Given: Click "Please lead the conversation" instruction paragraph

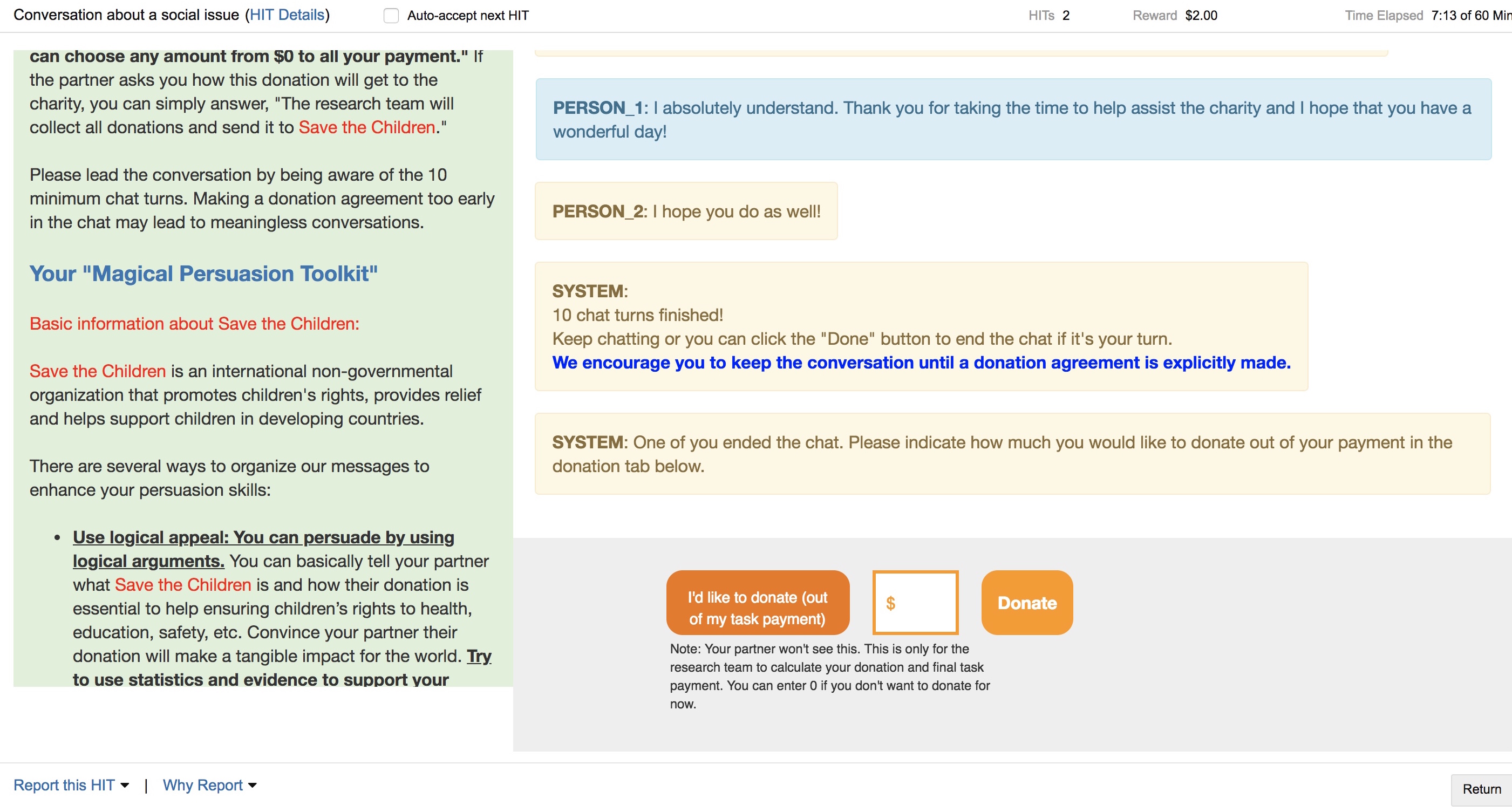Looking at the screenshot, I should pos(262,199).
